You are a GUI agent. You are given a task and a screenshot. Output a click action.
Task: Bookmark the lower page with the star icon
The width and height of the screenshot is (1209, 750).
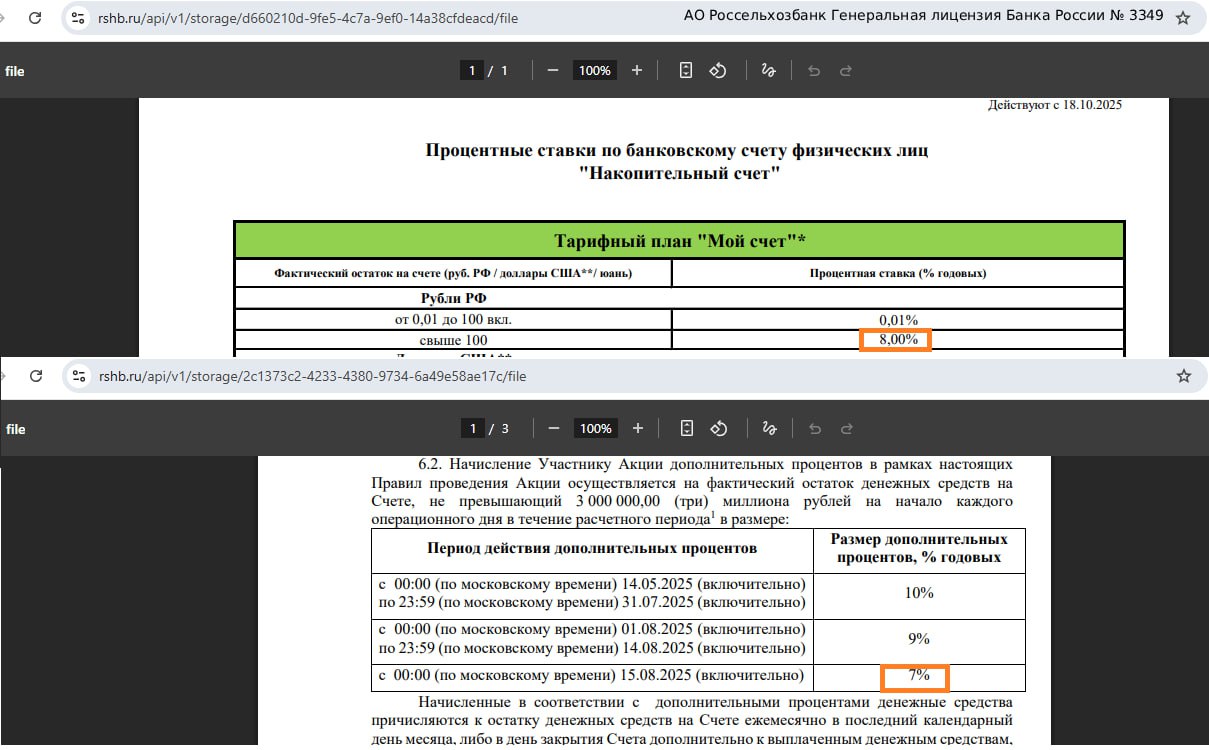tap(1184, 376)
